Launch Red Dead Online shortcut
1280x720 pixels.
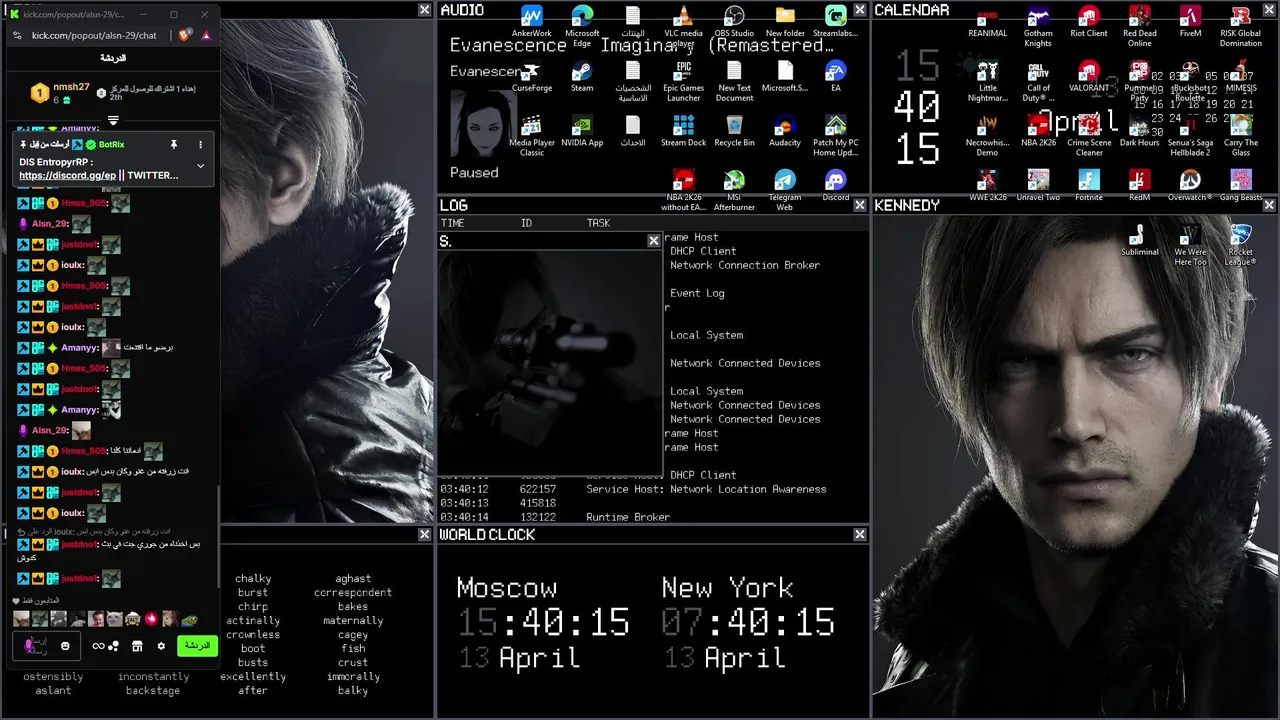1139,27
